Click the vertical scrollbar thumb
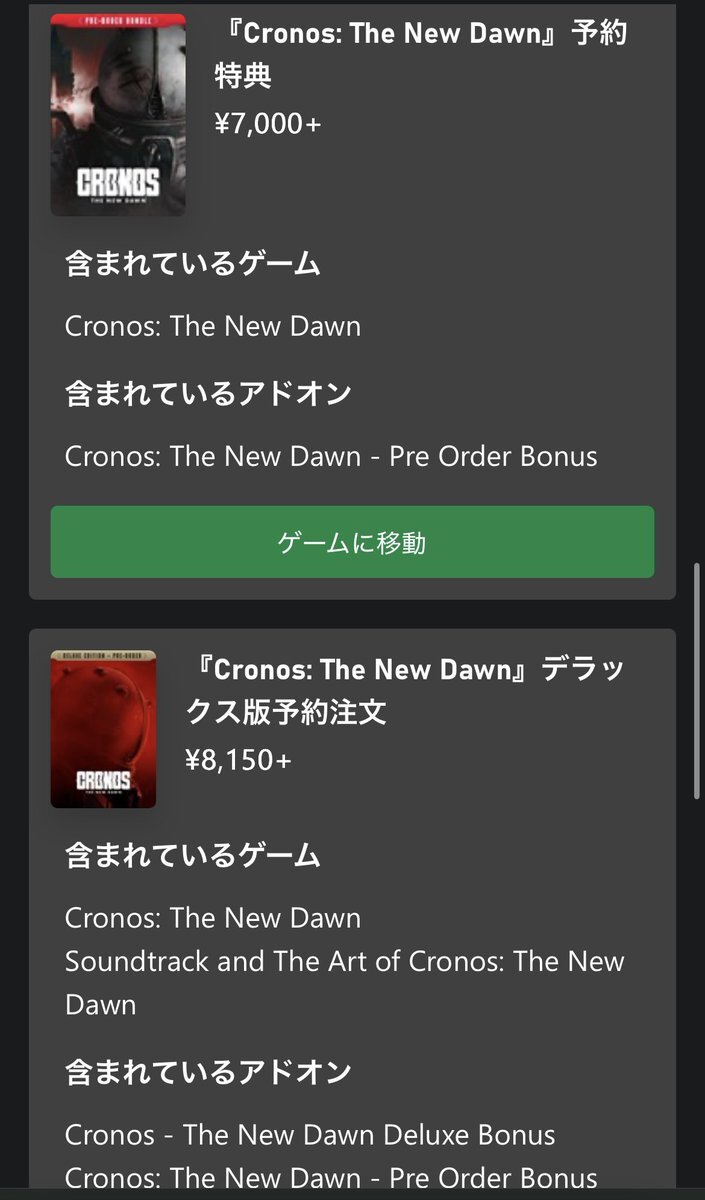Viewport: 705px width, 1200px height. [696, 681]
